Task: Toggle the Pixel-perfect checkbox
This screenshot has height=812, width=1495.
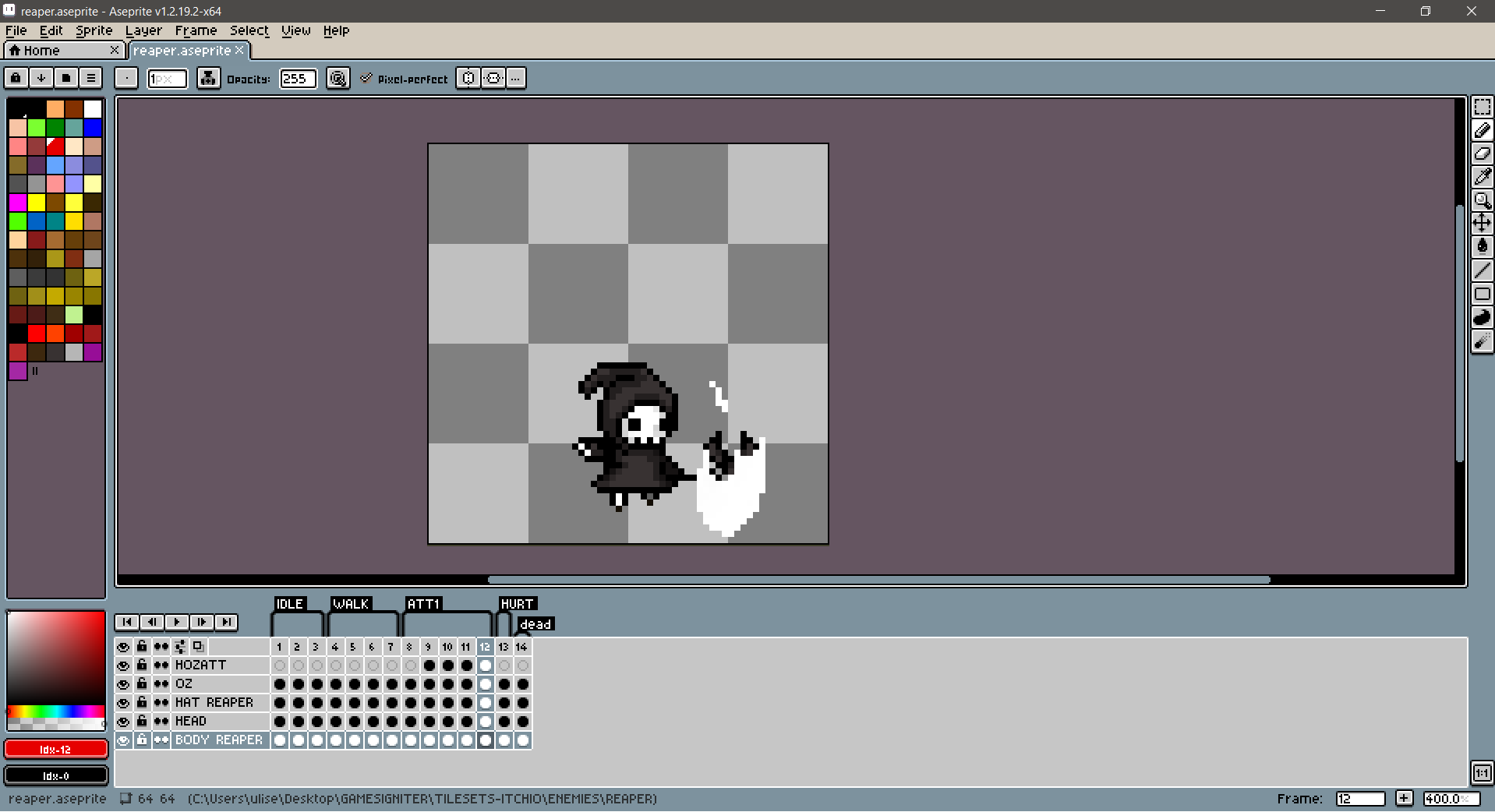Action: pyautogui.click(x=366, y=78)
